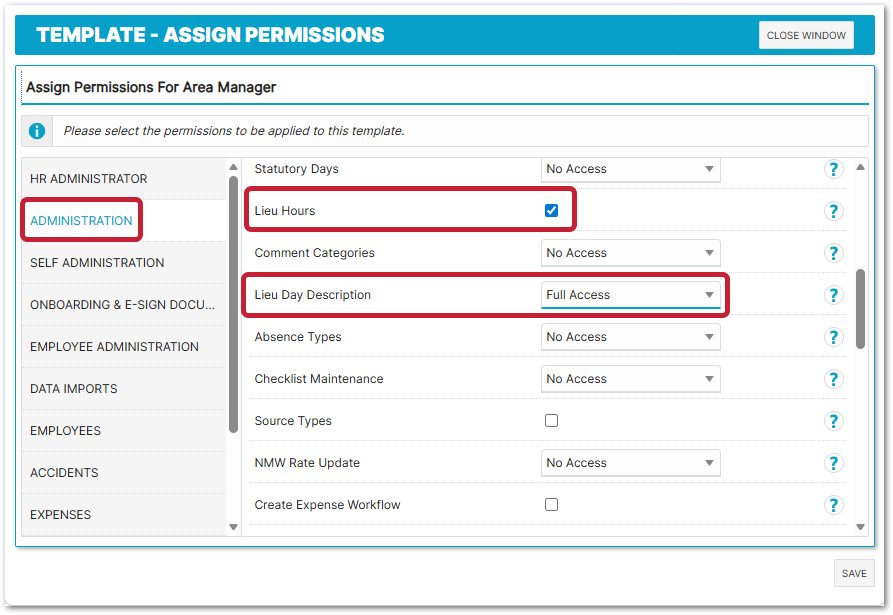Click help icon for Statutory Days

tap(833, 169)
